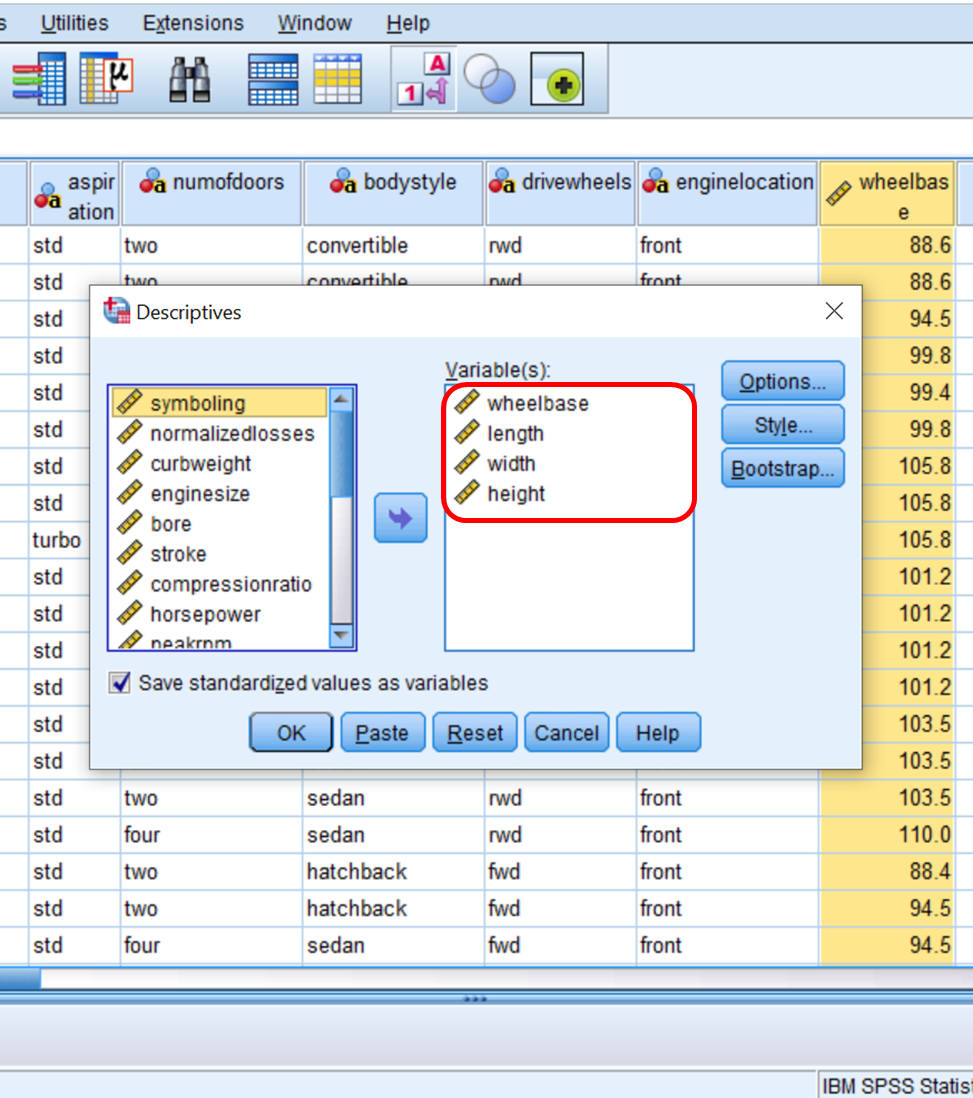Select stroke in the source list
Screen dimensions: 973x1098
point(219,554)
